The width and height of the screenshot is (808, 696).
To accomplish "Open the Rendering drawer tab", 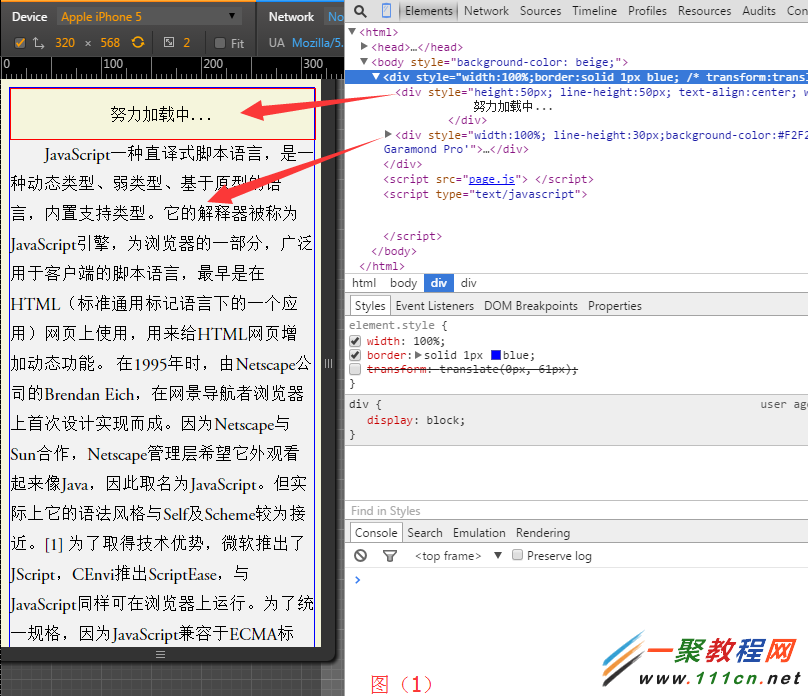I will point(543,533).
